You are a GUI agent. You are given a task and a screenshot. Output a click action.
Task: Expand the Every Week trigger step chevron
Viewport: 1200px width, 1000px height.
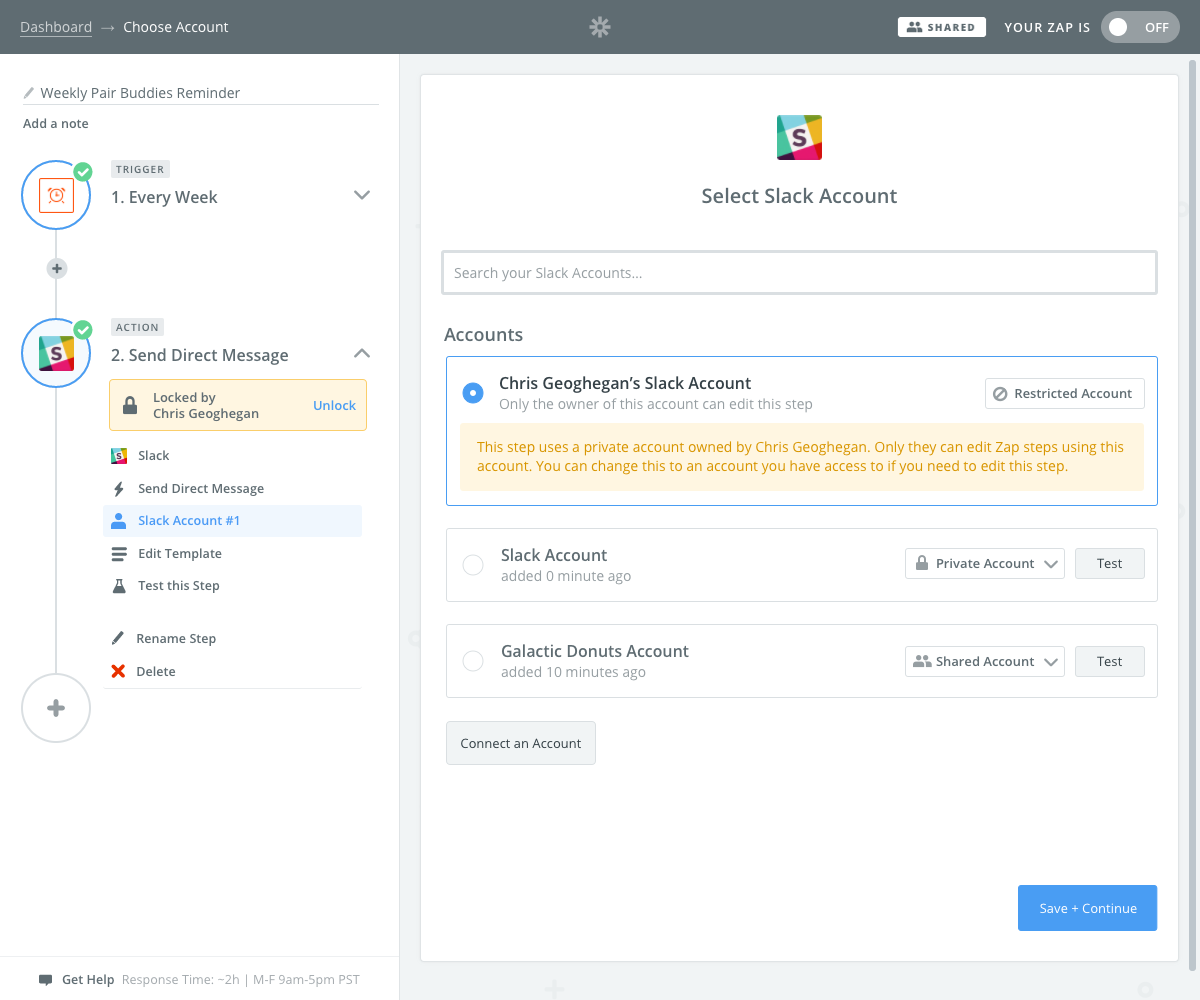coord(363,195)
